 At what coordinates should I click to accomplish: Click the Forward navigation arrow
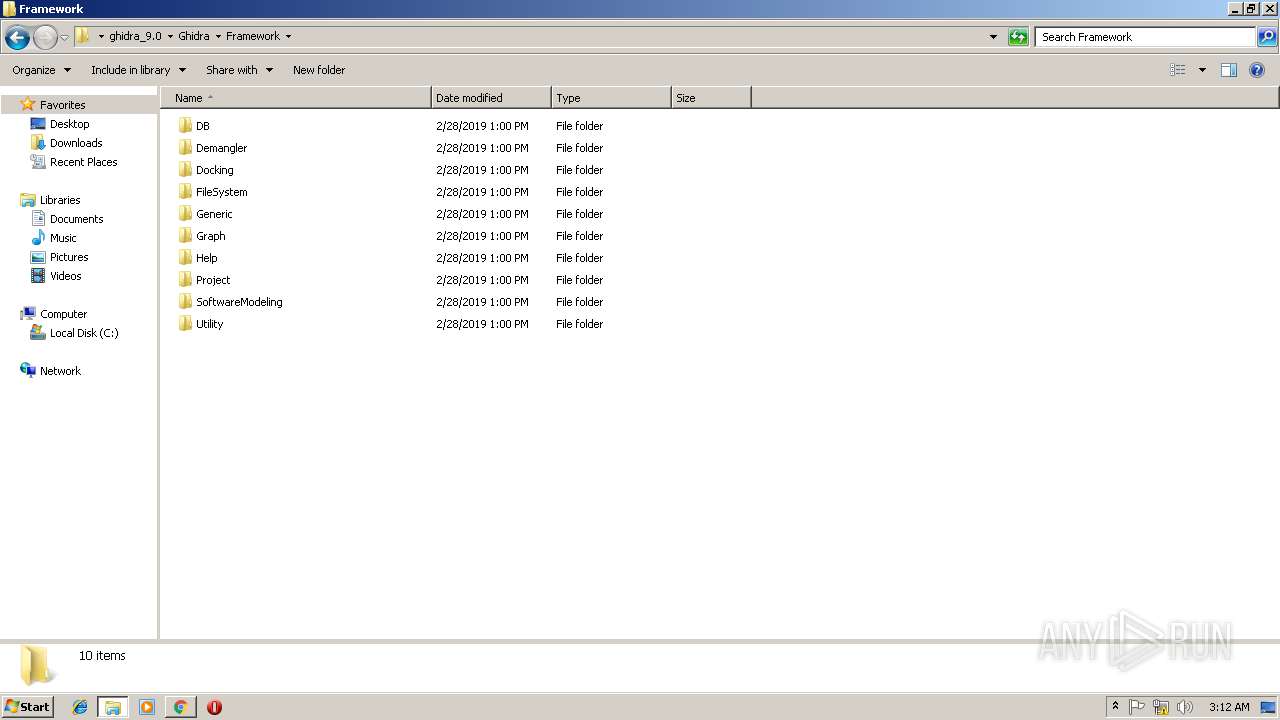(x=45, y=37)
